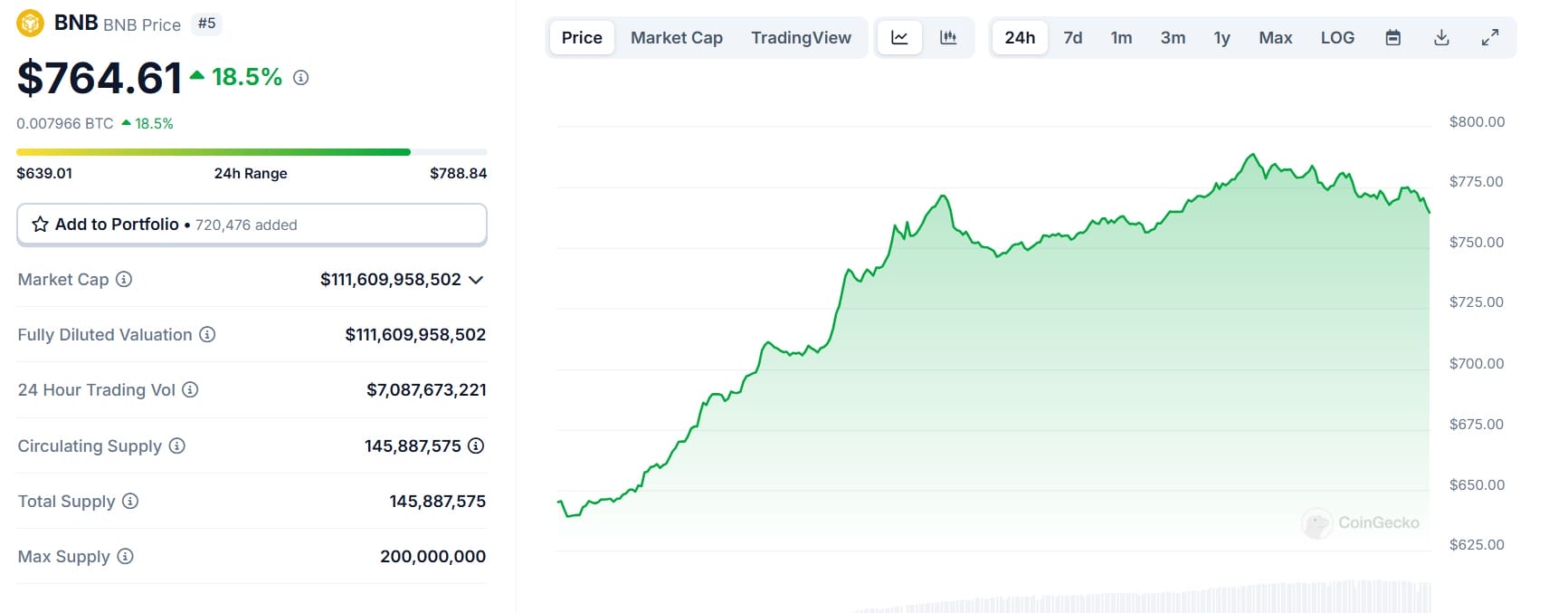Open Fully Diluted Valuation info icon

click(207, 334)
